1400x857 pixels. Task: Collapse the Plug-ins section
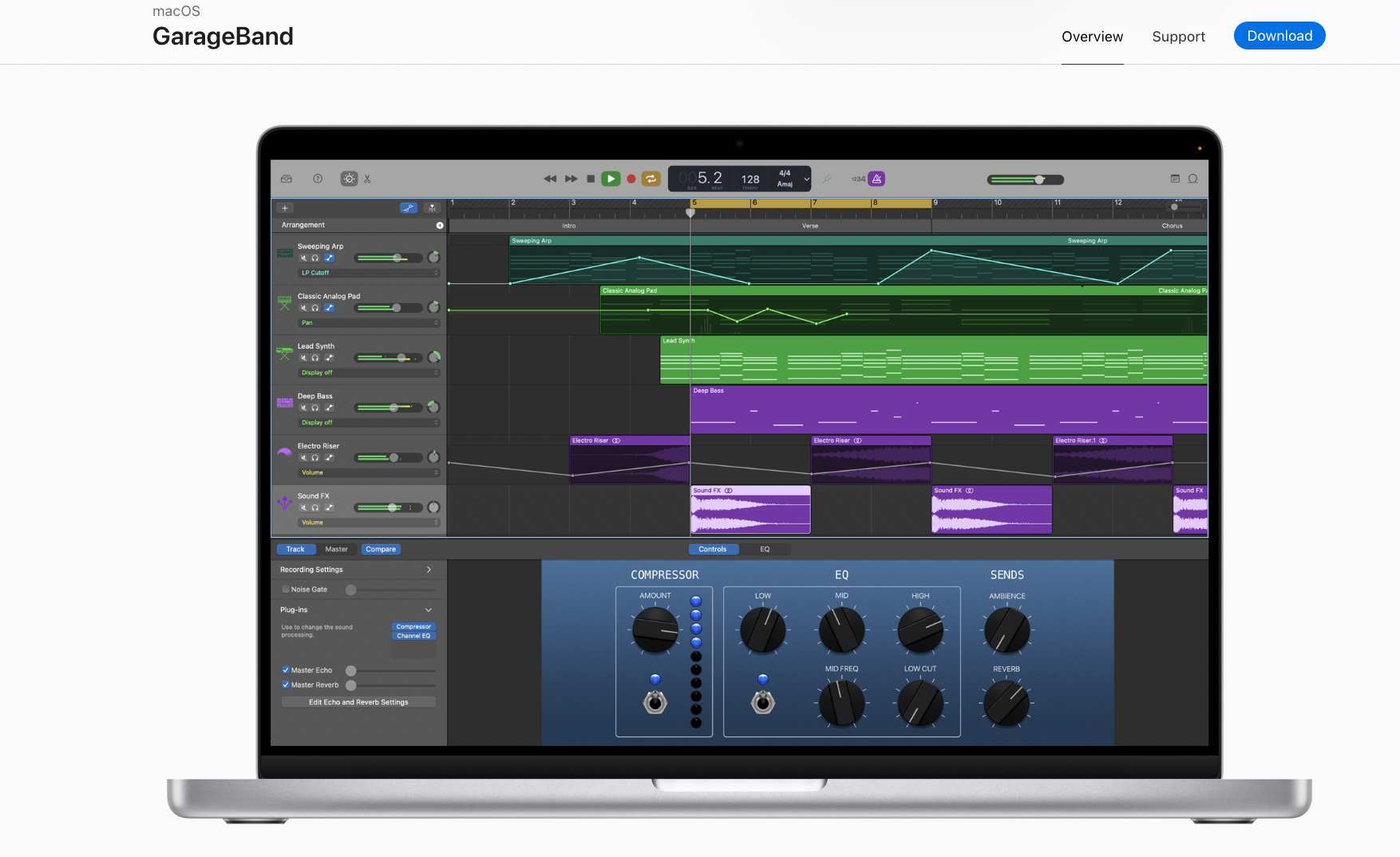click(429, 610)
